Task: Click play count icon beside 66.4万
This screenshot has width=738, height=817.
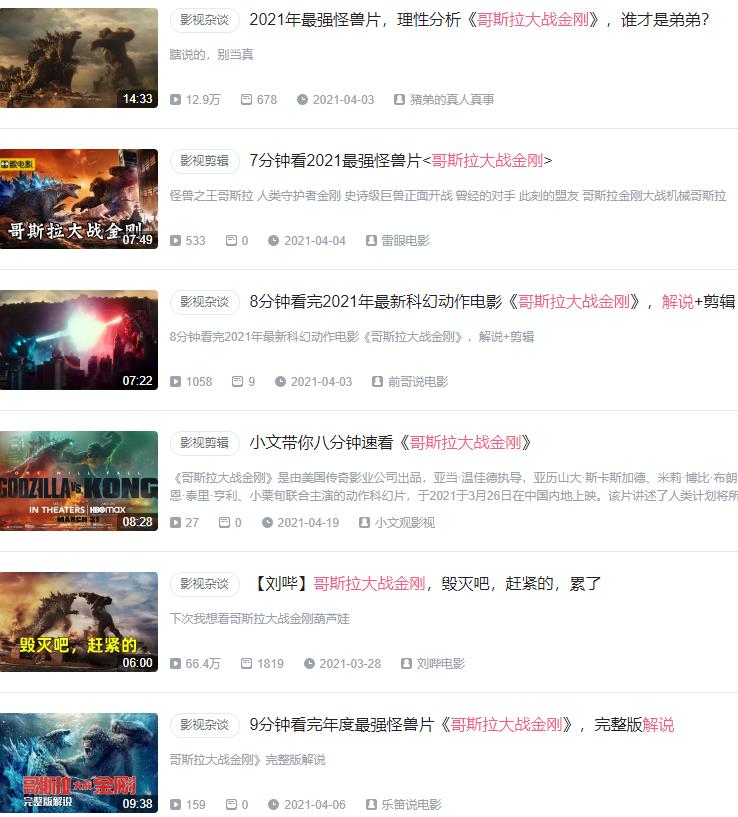Action: [175, 664]
